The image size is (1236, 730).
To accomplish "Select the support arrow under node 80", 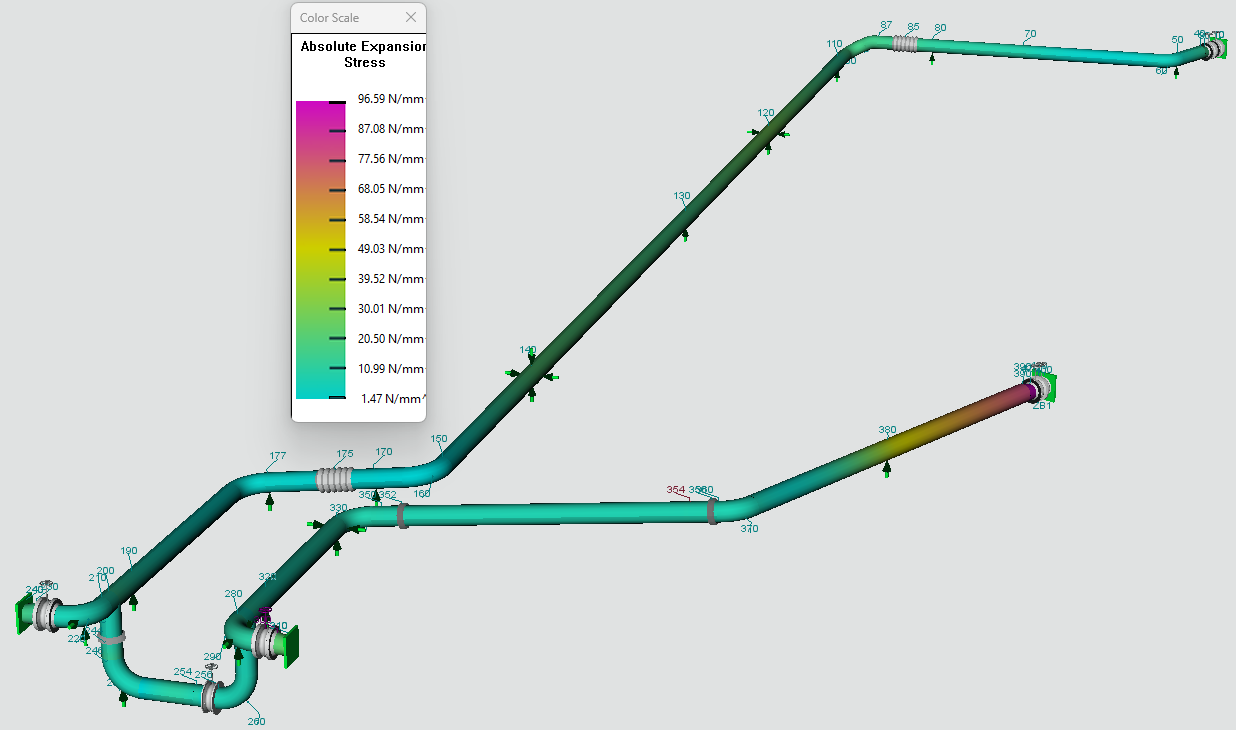I will [x=932, y=59].
